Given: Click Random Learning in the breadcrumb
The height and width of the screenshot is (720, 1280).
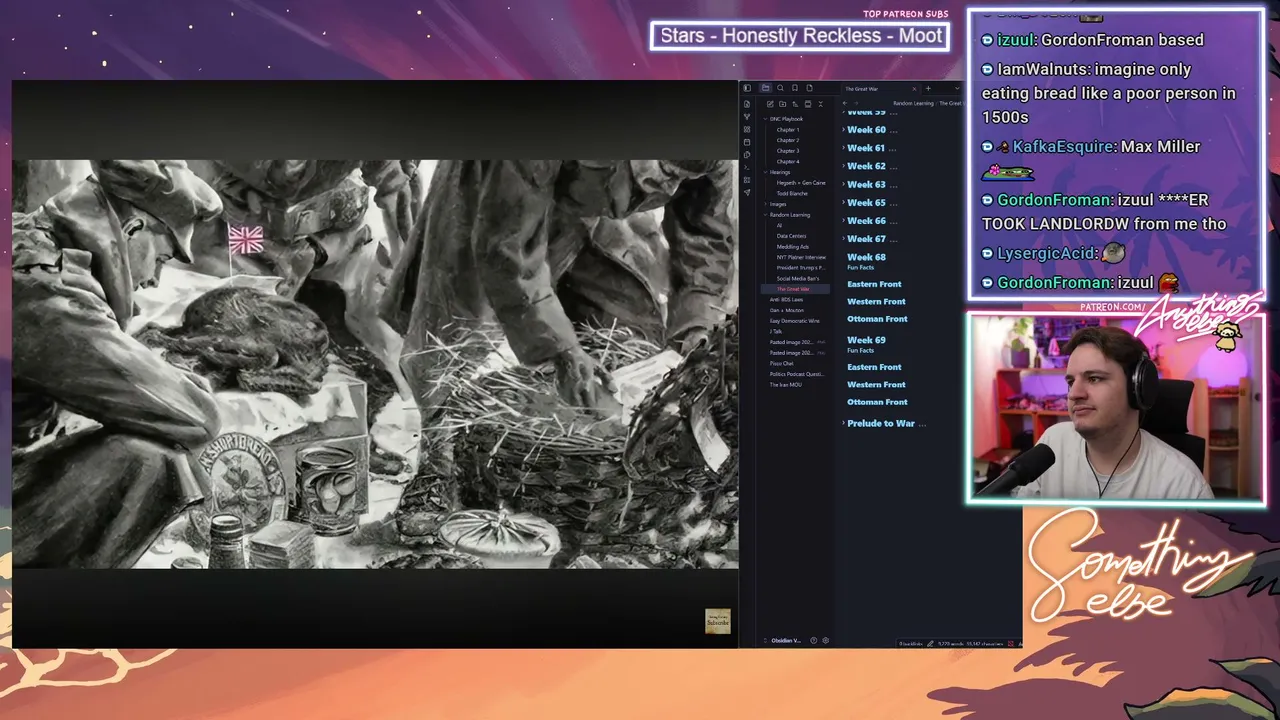Looking at the screenshot, I should 913,103.
